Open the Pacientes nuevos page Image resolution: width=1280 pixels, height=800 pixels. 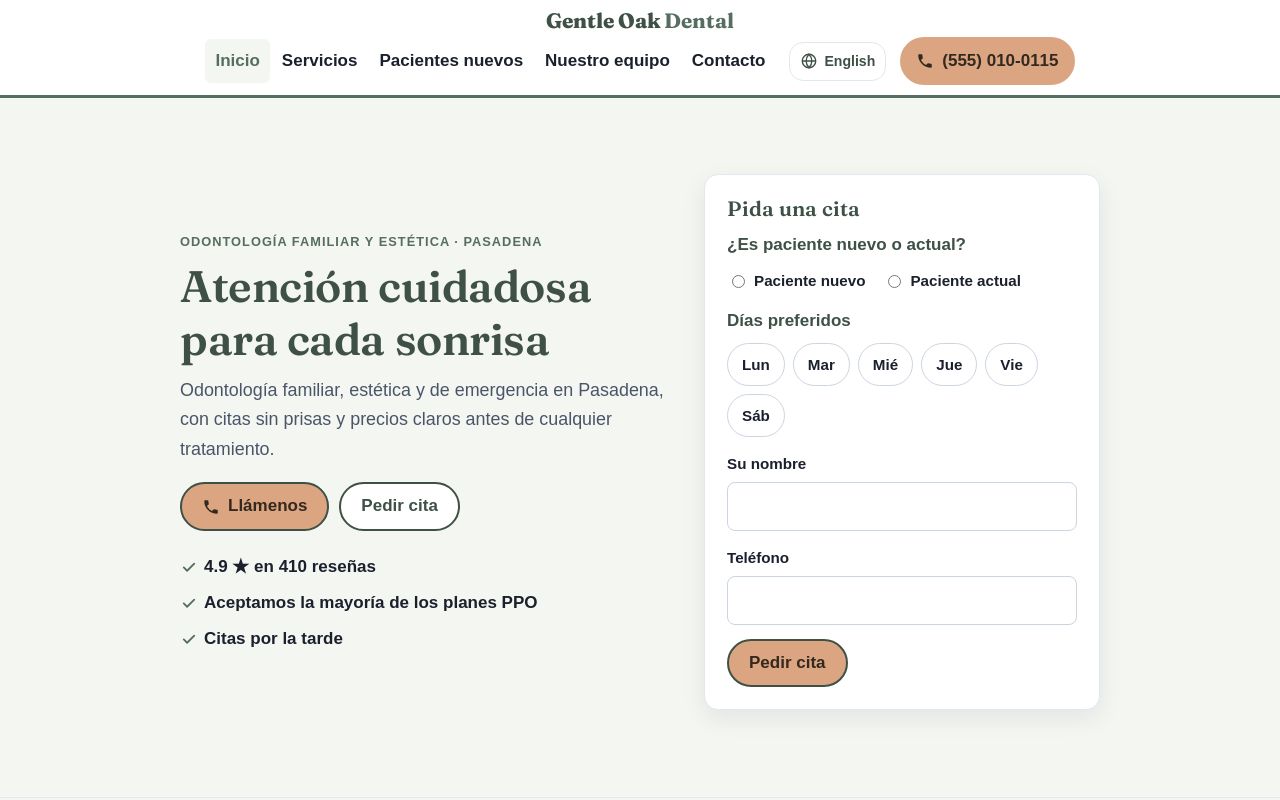tap(451, 61)
